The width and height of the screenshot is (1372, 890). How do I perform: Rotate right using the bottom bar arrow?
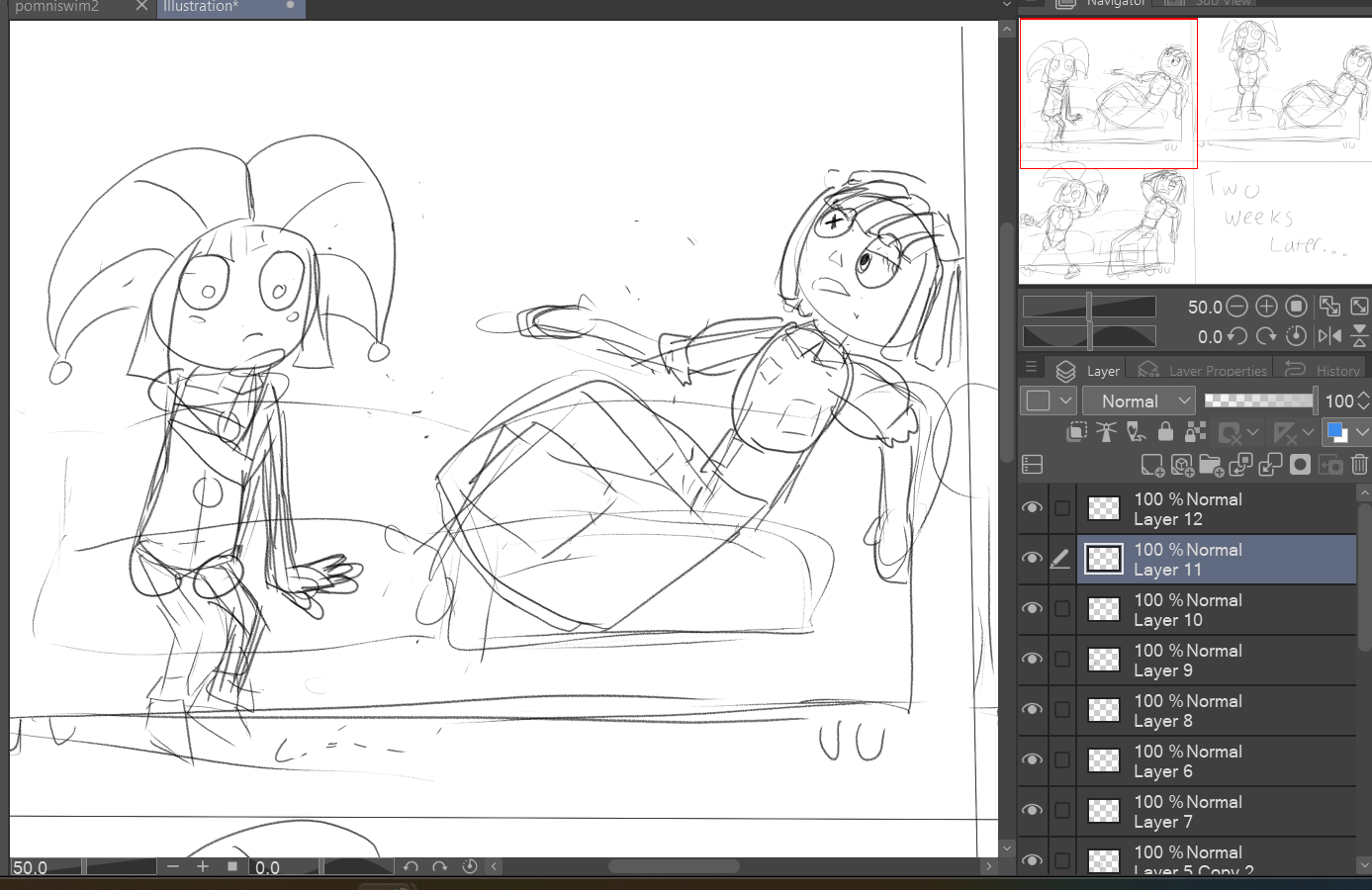coord(440,866)
